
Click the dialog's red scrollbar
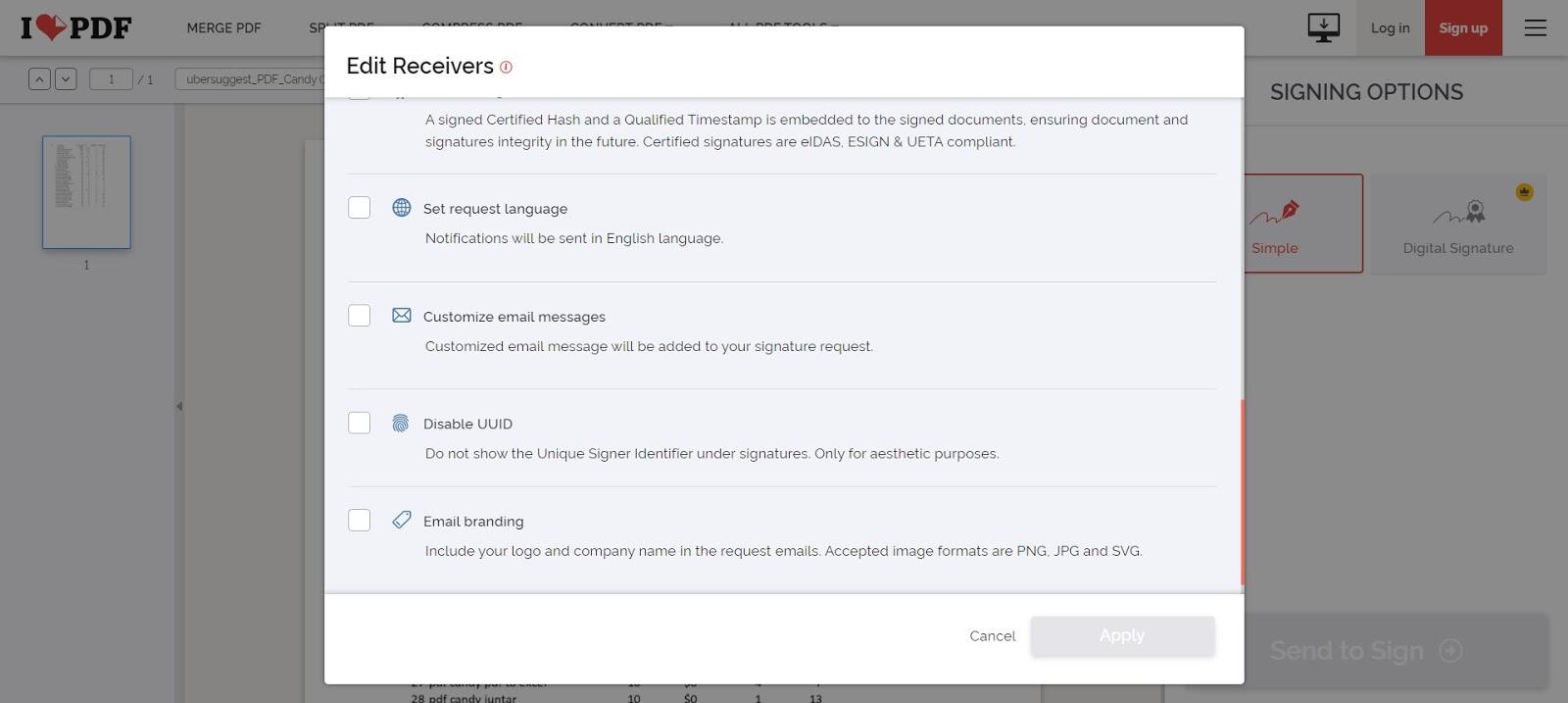1242,492
